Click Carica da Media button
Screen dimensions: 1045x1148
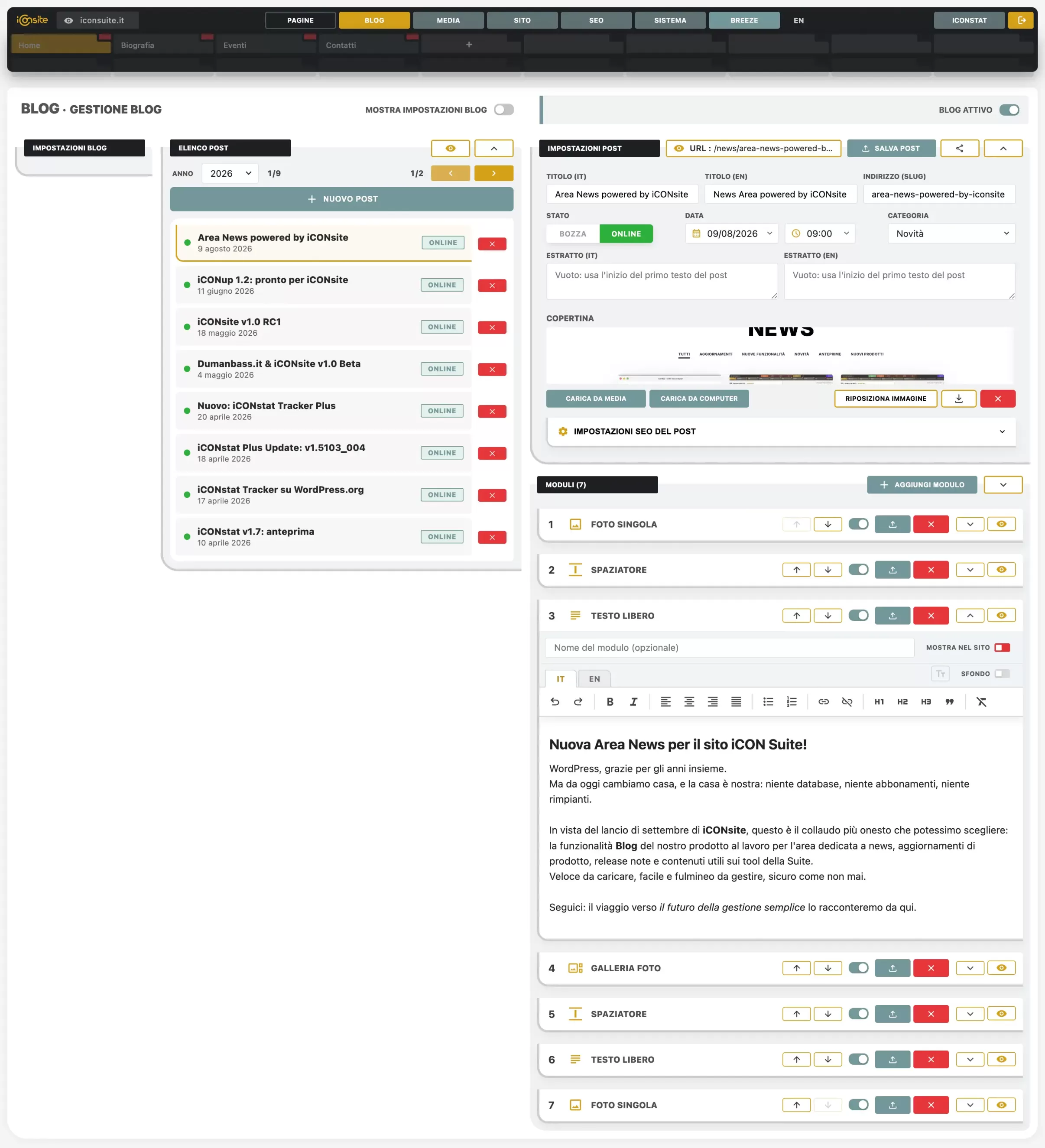tap(596, 399)
